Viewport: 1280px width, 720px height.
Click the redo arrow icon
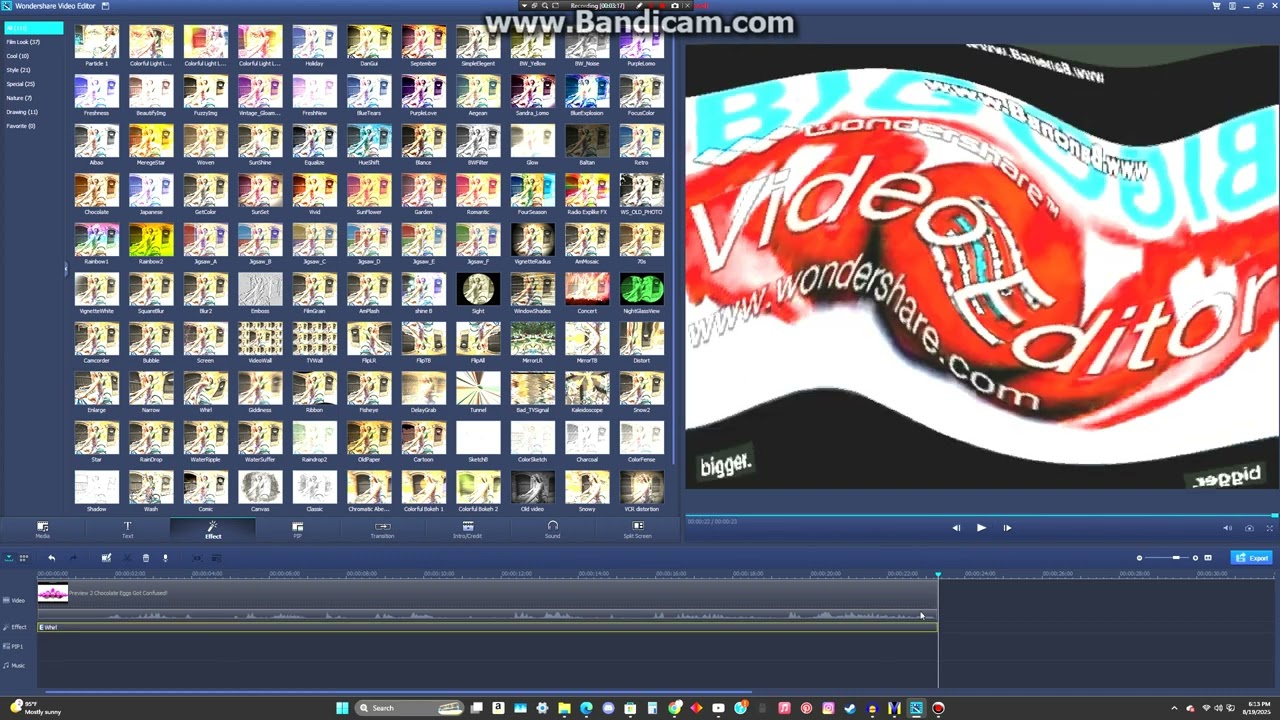[72, 558]
